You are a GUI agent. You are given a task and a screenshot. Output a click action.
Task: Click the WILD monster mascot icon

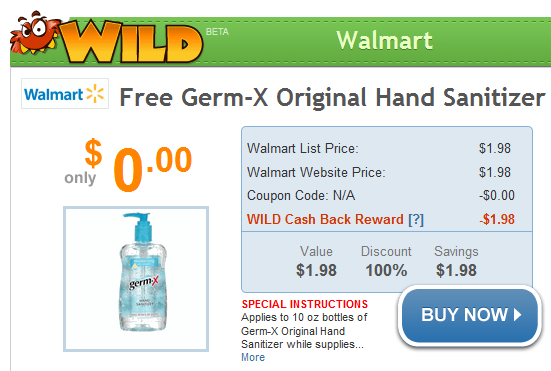pos(34,32)
